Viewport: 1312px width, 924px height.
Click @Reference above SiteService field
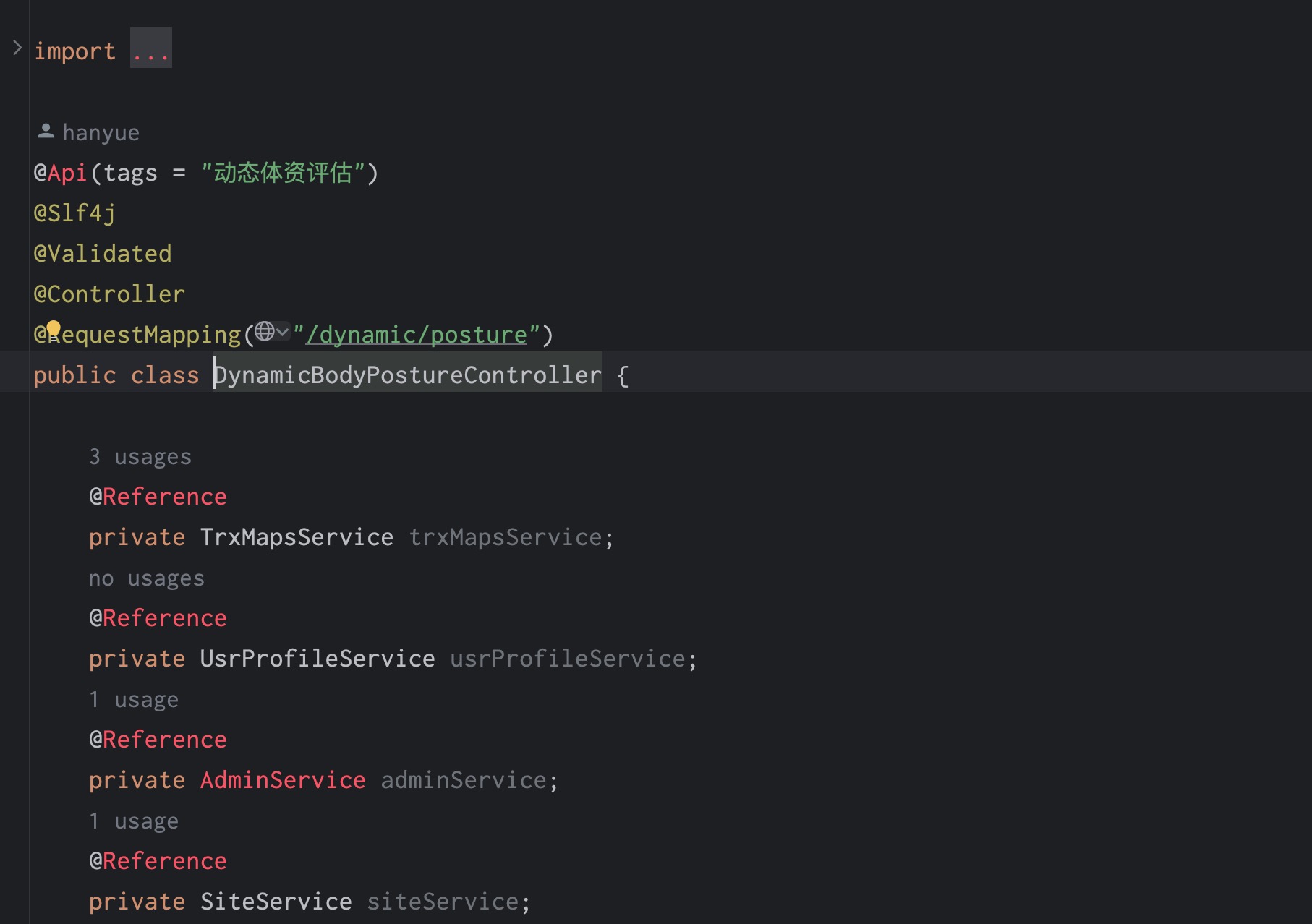click(158, 861)
